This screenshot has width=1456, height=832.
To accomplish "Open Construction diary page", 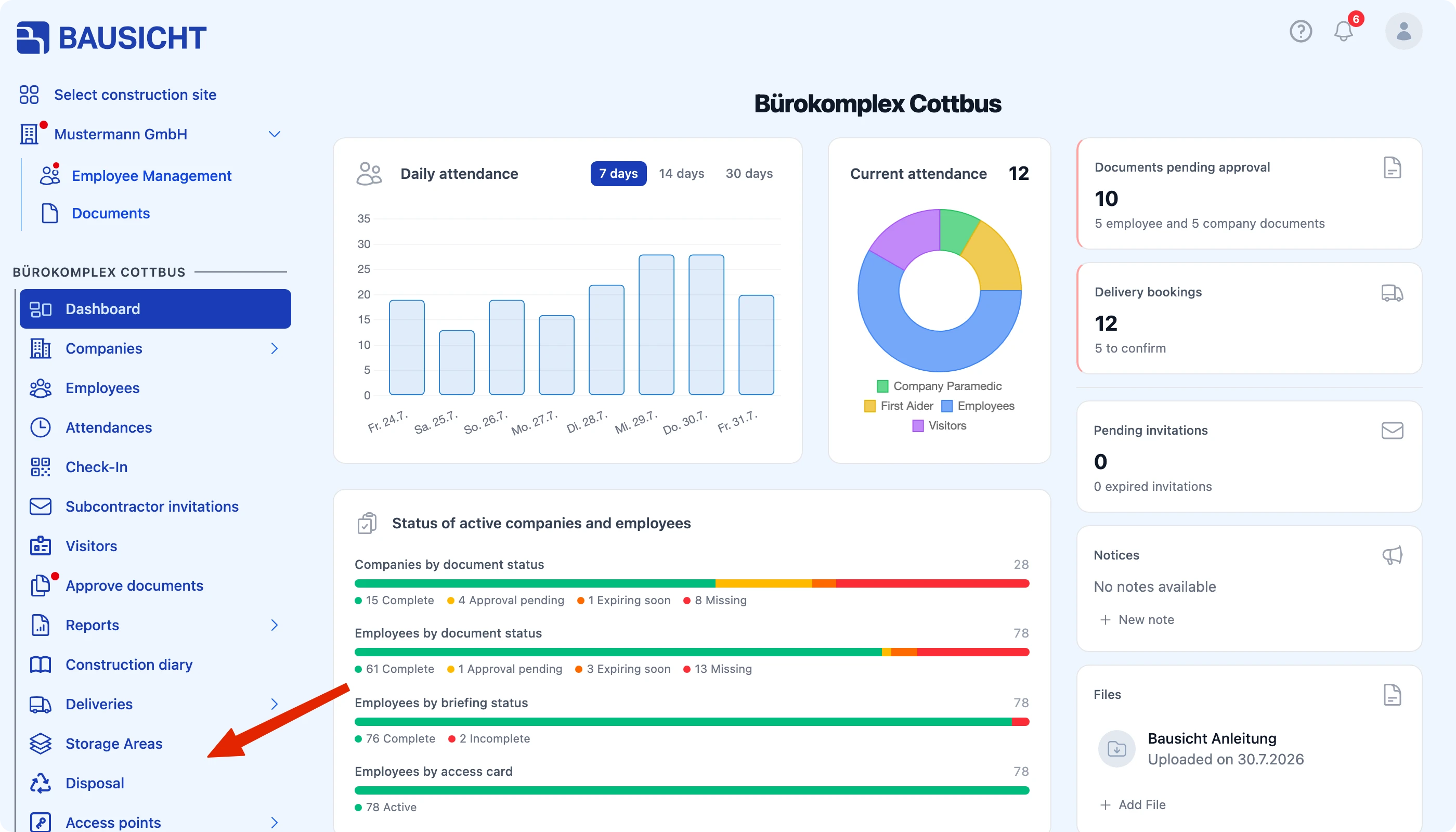I will (129, 665).
